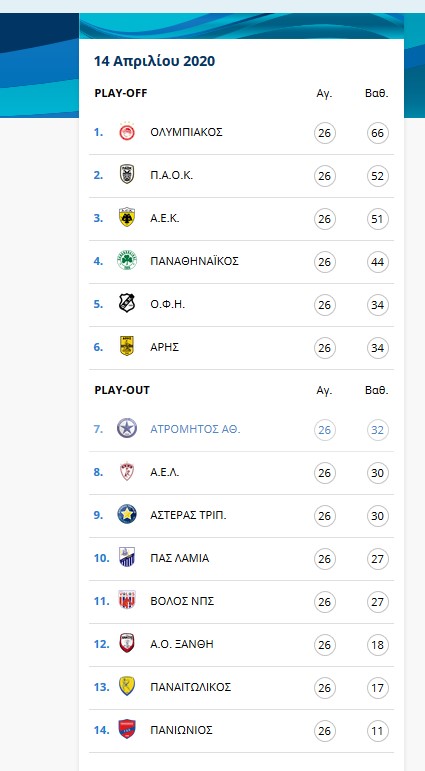Click the Volos NPS logo

pos(127,600)
